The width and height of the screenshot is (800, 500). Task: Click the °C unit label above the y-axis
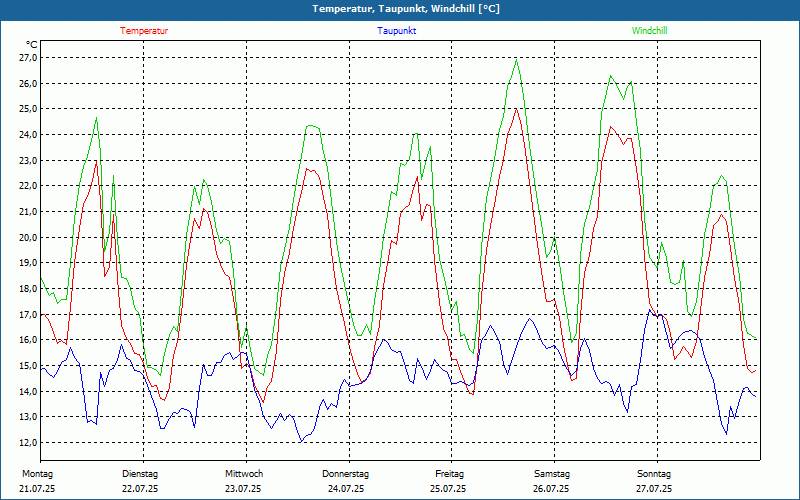point(32,44)
